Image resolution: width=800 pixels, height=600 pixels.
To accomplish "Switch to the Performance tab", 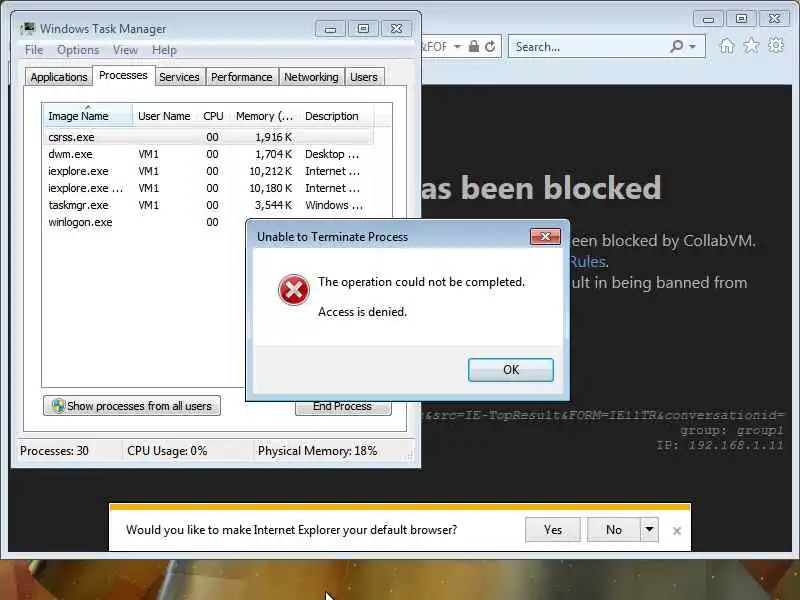I will point(241,77).
